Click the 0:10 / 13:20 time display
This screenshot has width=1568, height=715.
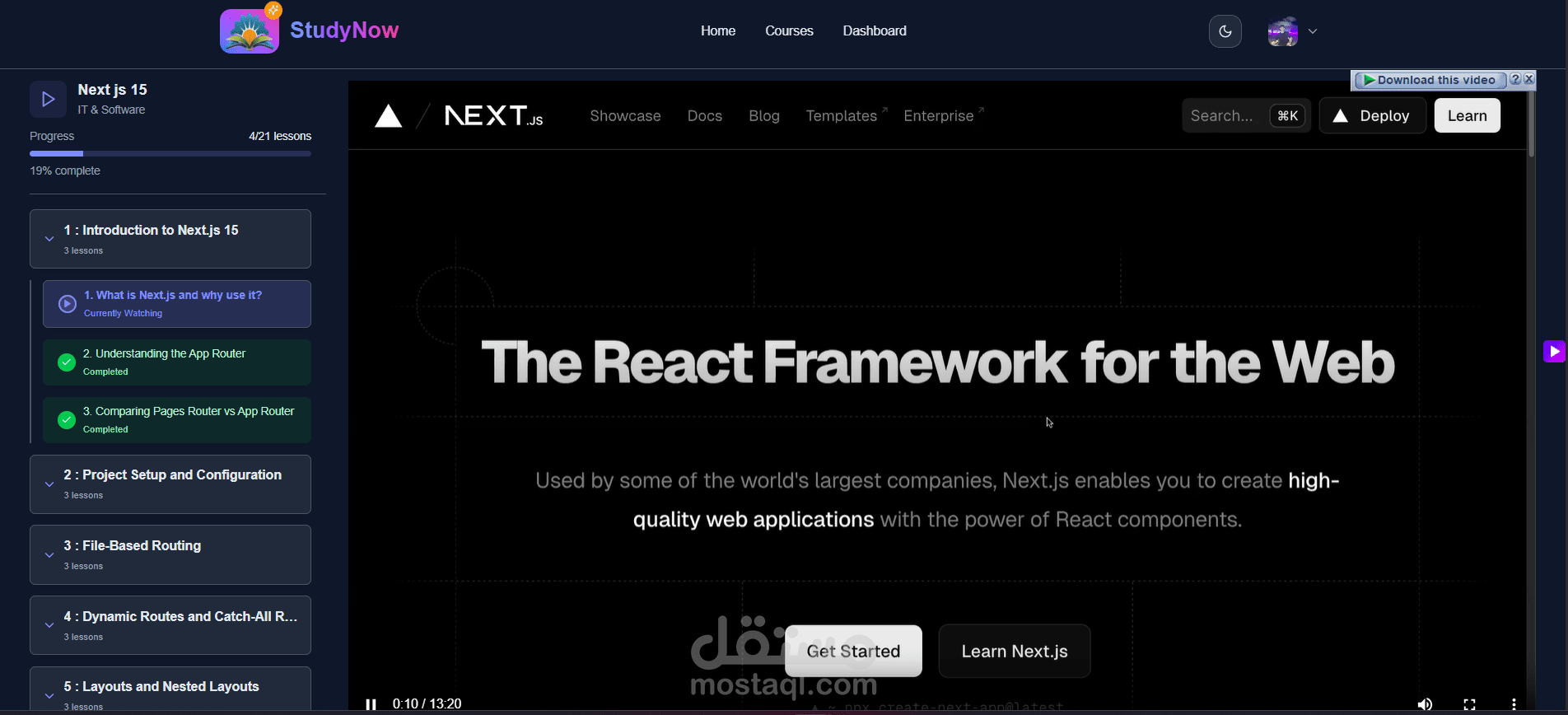coord(427,703)
